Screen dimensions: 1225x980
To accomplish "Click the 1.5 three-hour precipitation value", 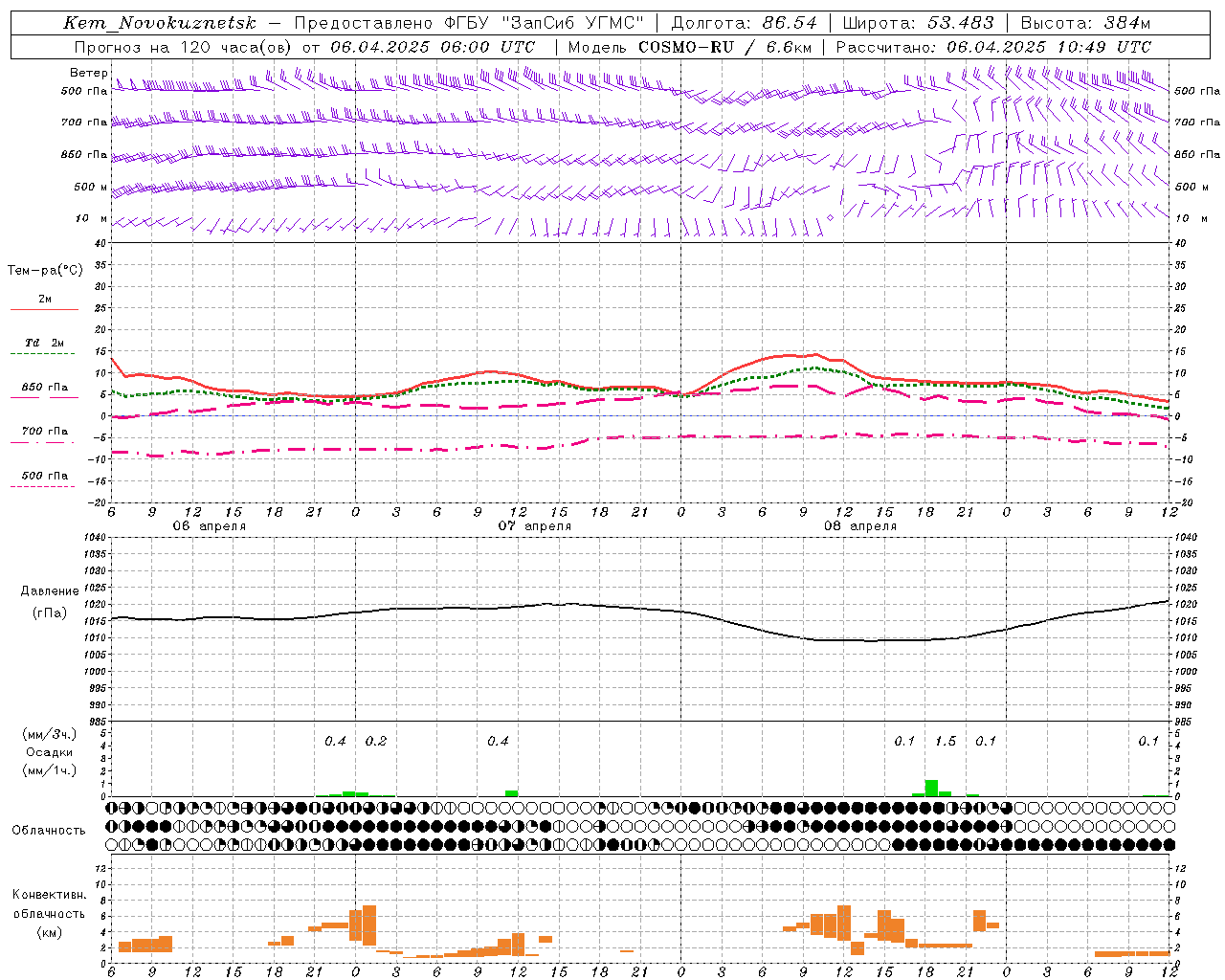I will point(945,742).
